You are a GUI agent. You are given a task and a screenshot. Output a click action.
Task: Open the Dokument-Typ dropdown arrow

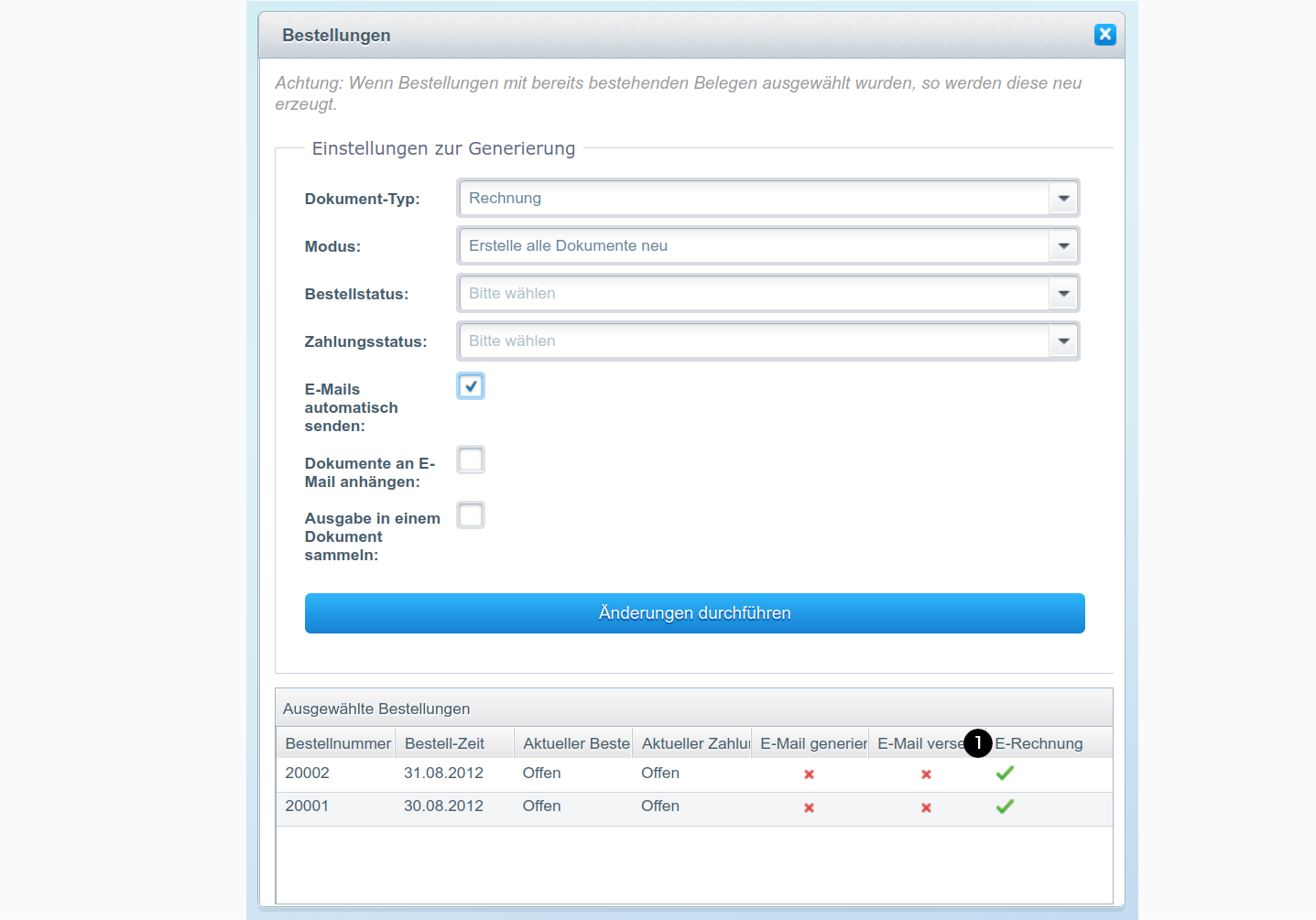coord(1063,199)
